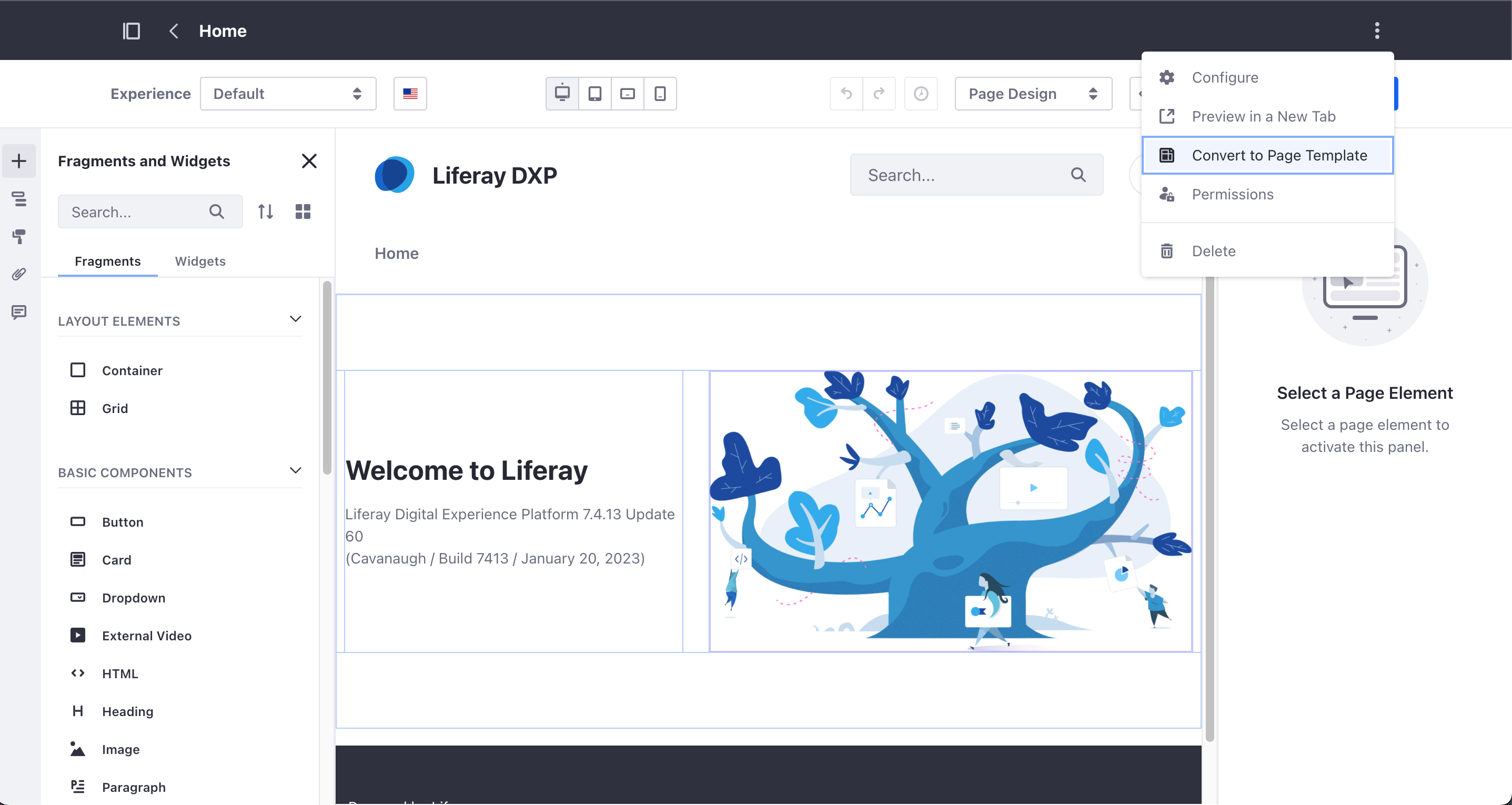The width and height of the screenshot is (1512, 805).
Task: Click the Heading fragment H icon
Action: [77, 711]
